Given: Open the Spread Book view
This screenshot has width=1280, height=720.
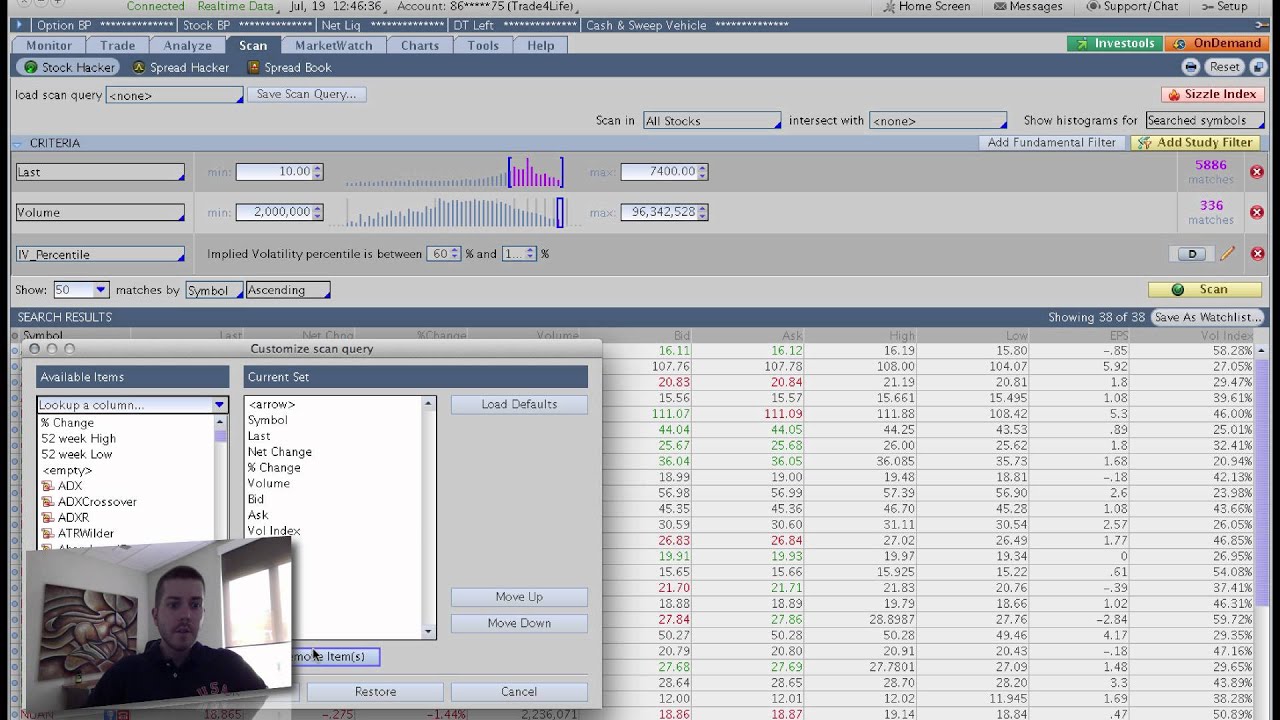Looking at the screenshot, I should pyautogui.click(x=289, y=67).
